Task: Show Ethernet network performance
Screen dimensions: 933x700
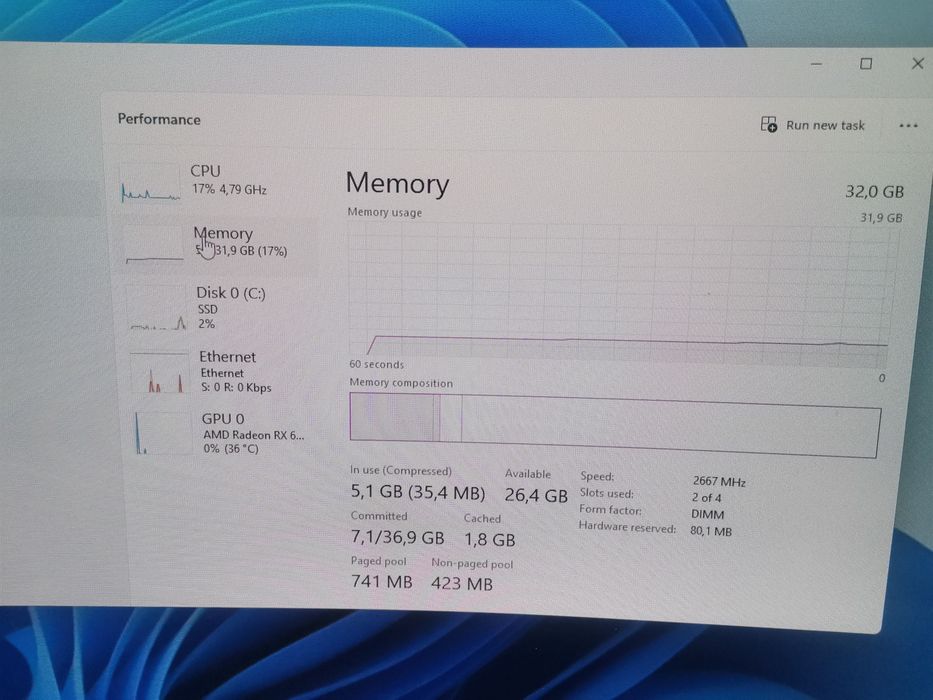Action: 225,372
